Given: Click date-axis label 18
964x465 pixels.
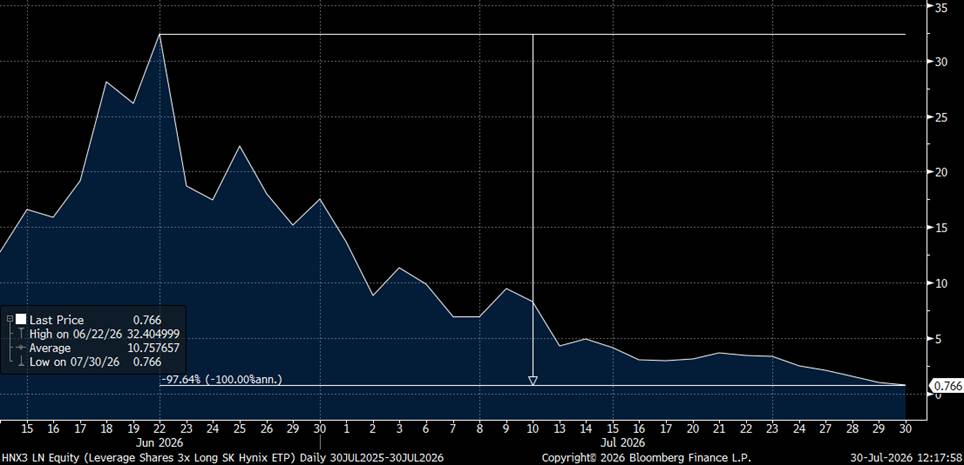Looking at the screenshot, I should pos(106,428).
